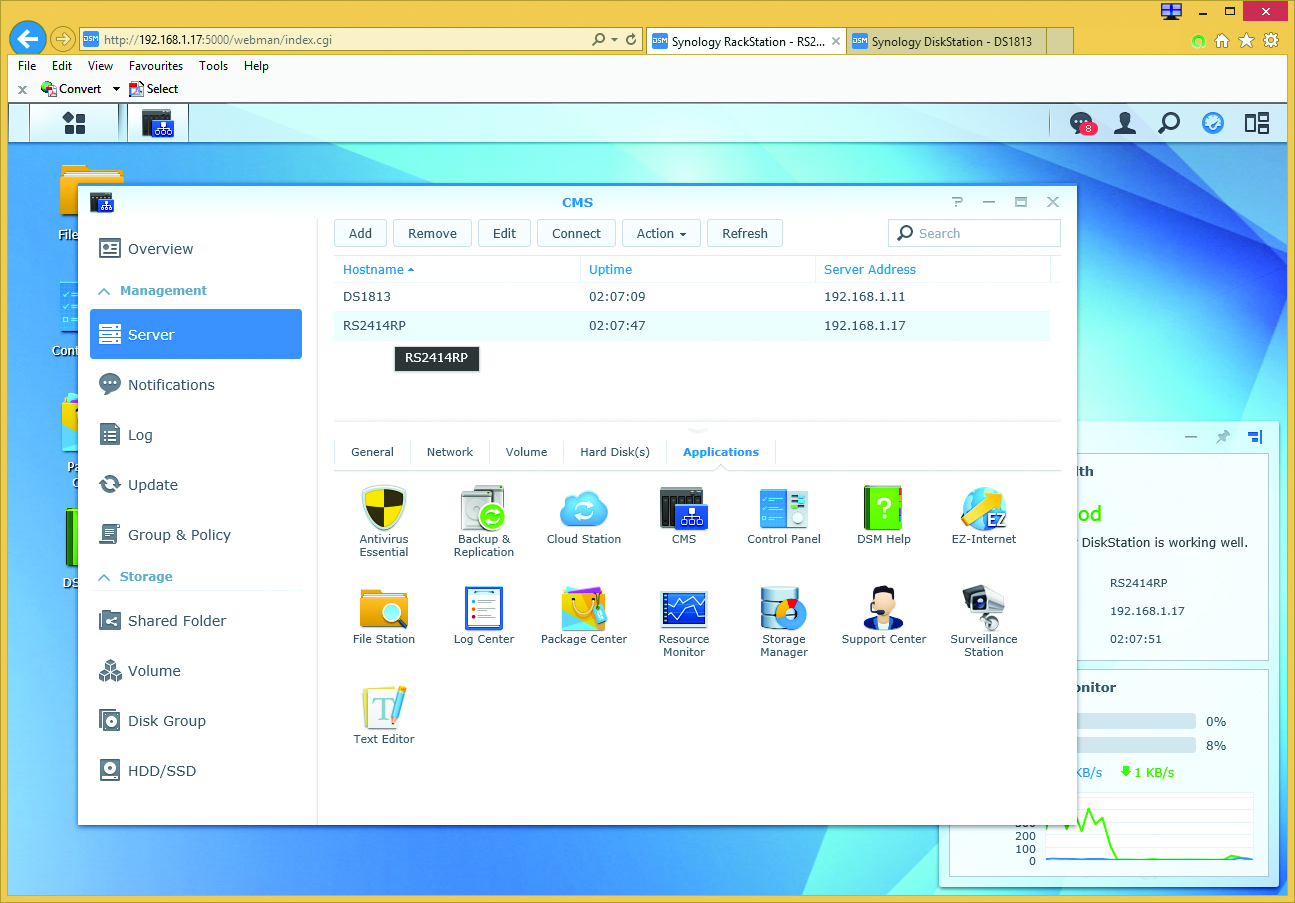Open Backup & Replication icon

point(484,508)
